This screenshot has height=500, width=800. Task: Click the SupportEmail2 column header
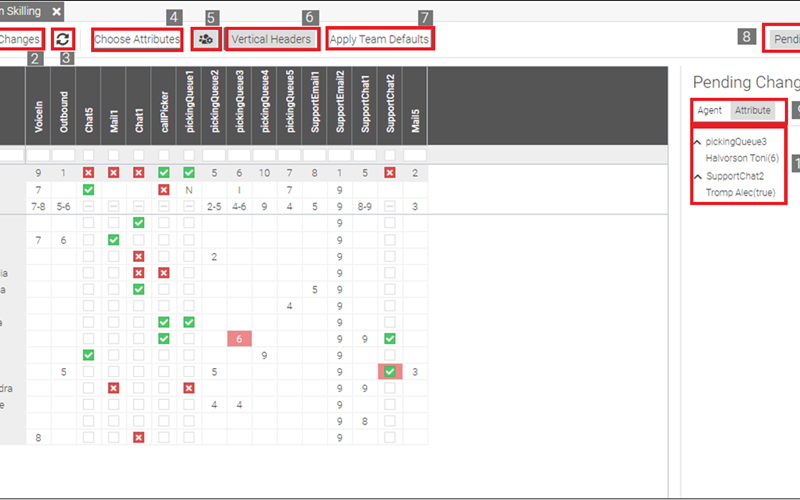[x=340, y=106]
